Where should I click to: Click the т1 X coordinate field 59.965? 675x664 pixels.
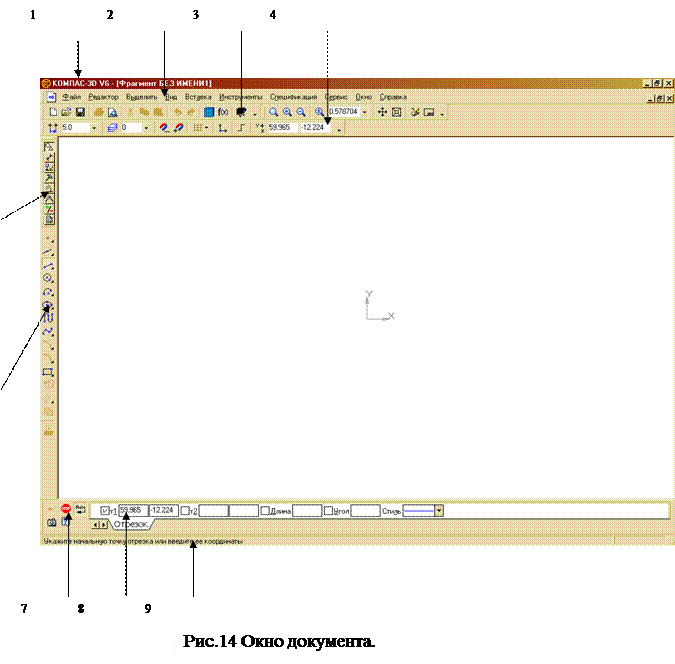click(132, 510)
